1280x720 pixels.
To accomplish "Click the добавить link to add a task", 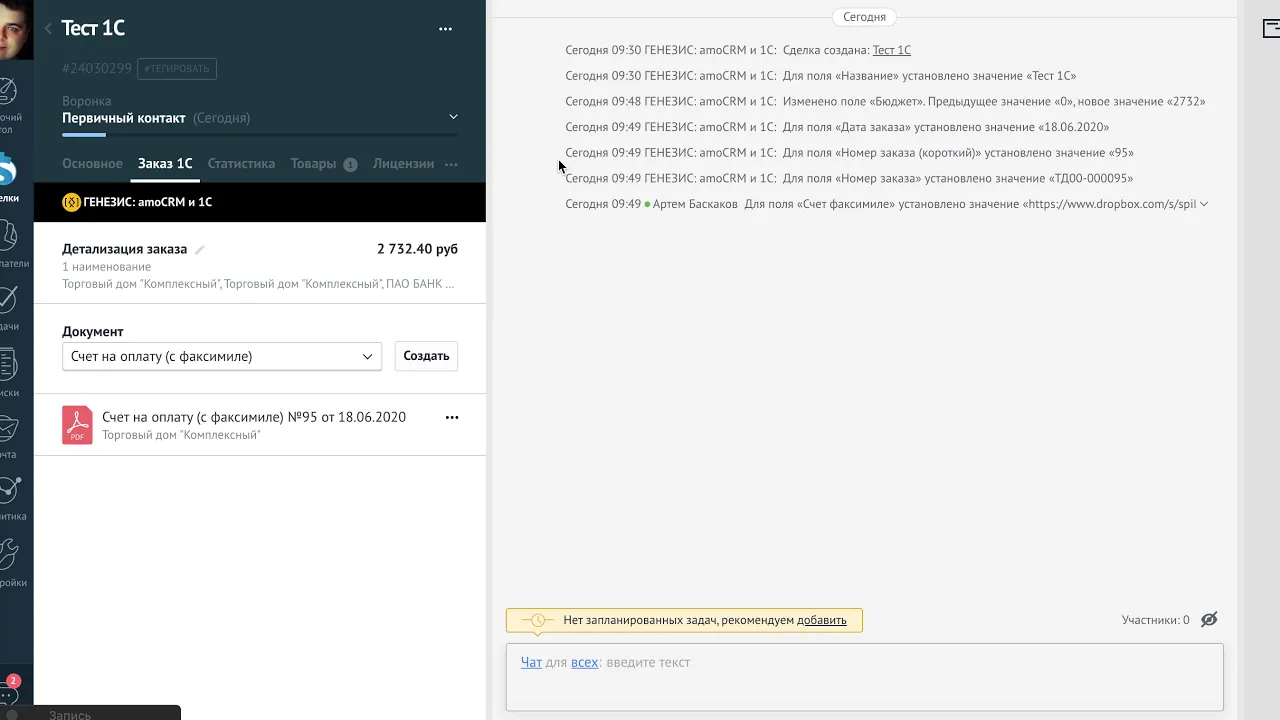I will pos(822,620).
